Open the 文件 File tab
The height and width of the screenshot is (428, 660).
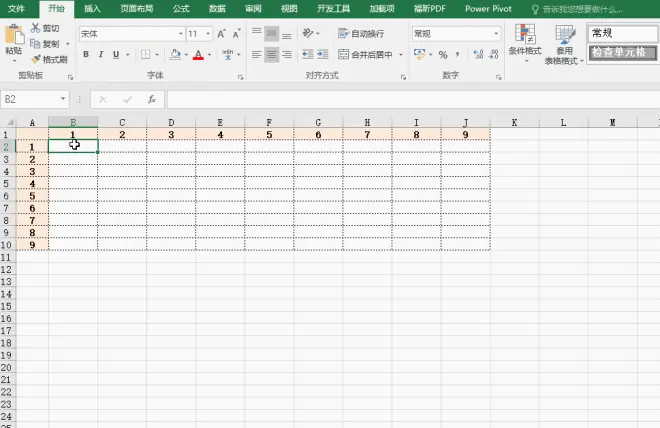[x=16, y=8]
